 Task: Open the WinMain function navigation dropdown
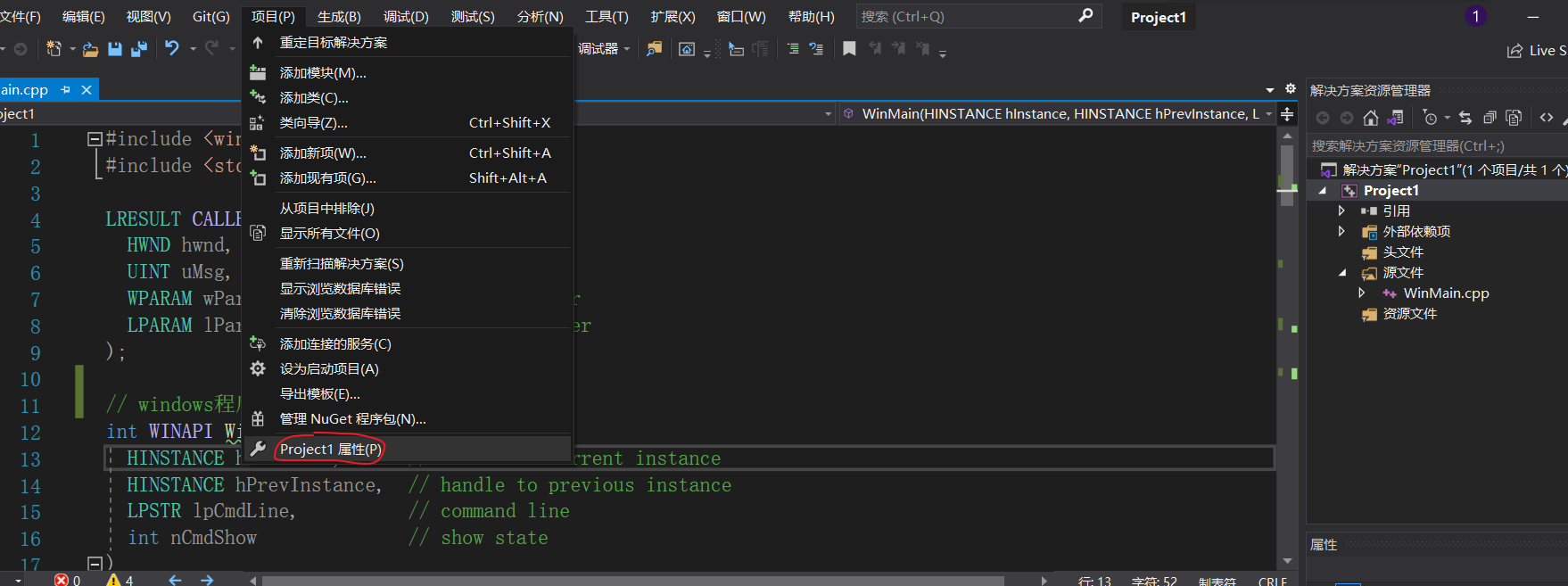tap(1268, 114)
